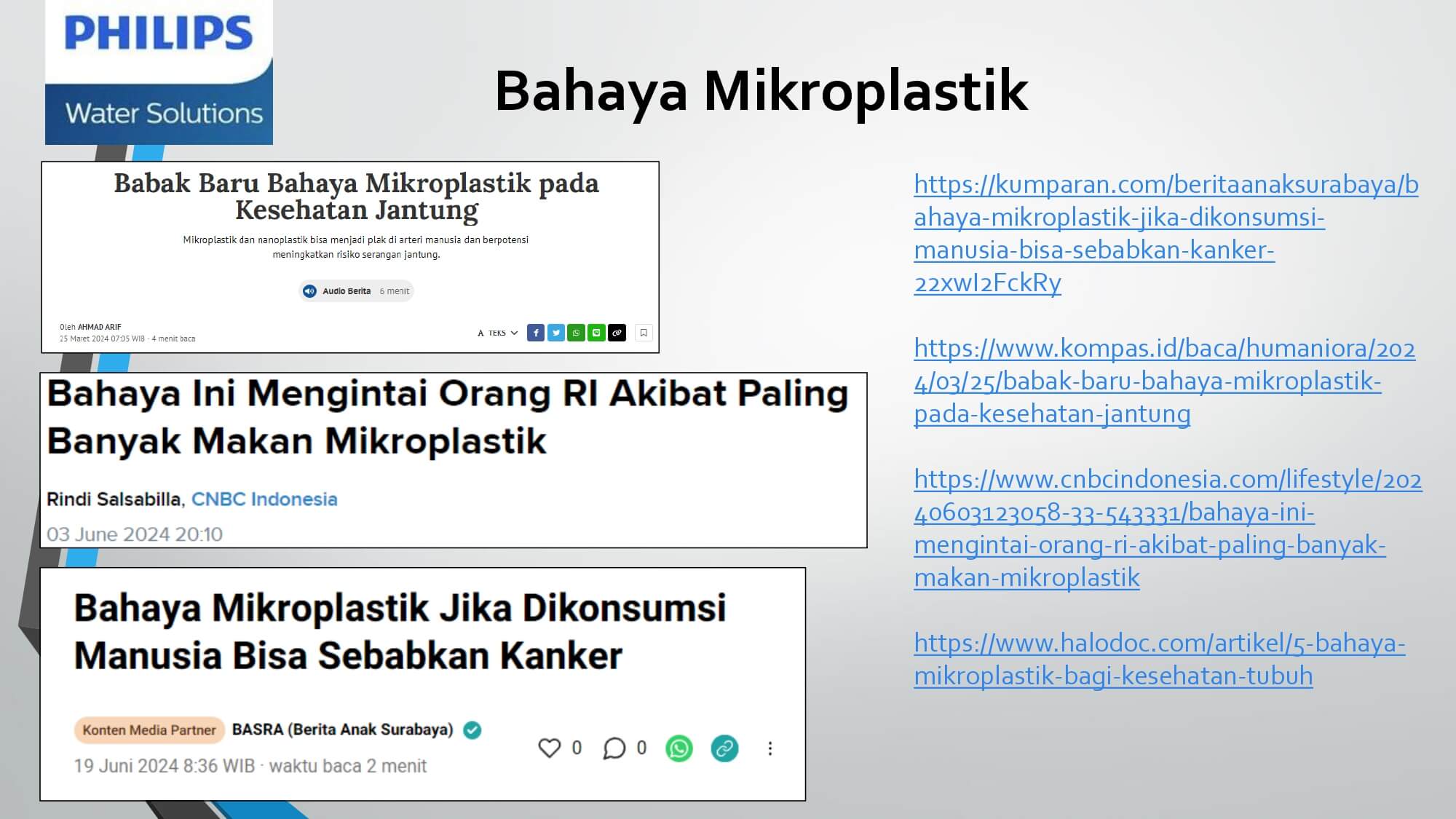Click the black copy-link icon
Viewport: 1456px width, 819px height.
coord(617,333)
